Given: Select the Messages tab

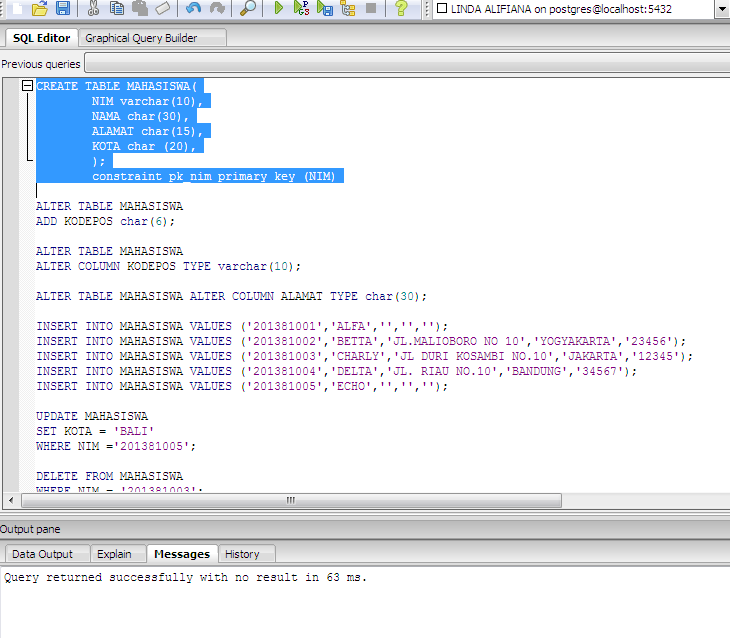Looking at the screenshot, I should point(182,554).
